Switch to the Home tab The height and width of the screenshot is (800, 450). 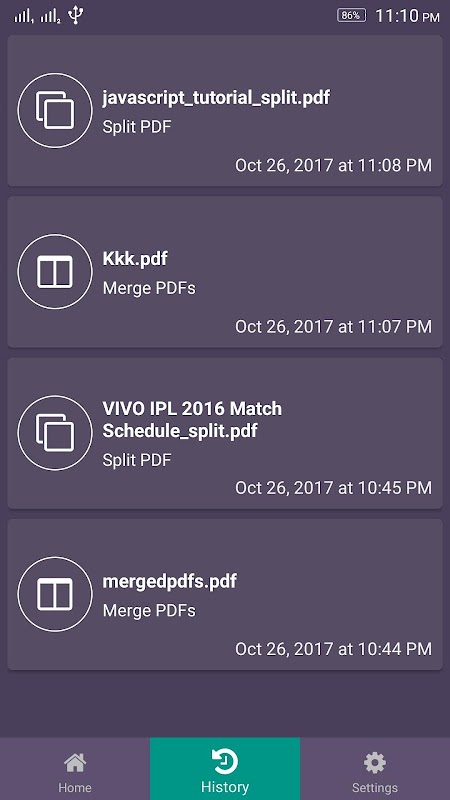pyautogui.click(x=75, y=768)
